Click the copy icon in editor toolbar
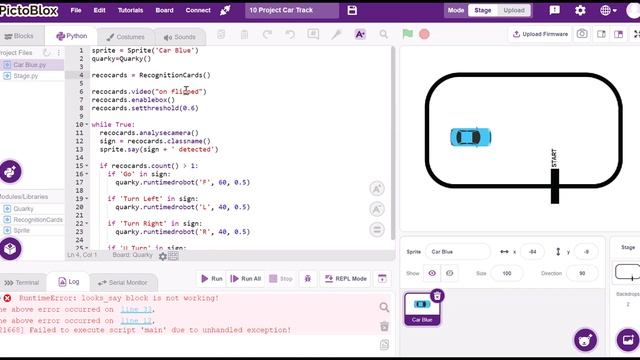The image size is (640, 360). 221,35
